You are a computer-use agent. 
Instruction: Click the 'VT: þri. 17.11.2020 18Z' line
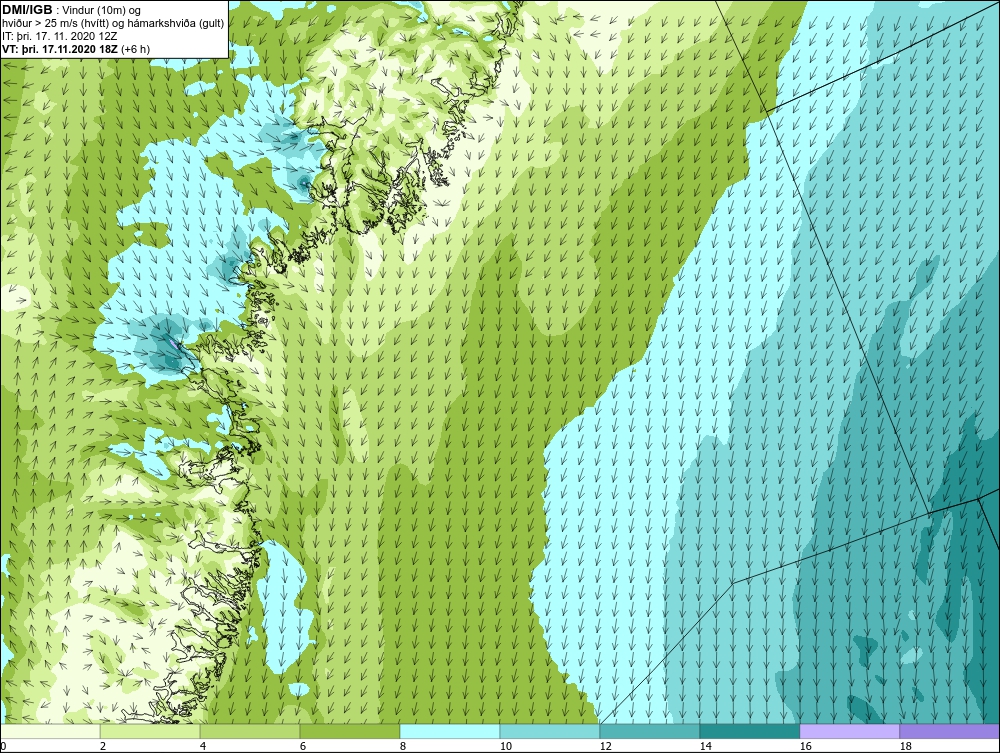coord(76,48)
